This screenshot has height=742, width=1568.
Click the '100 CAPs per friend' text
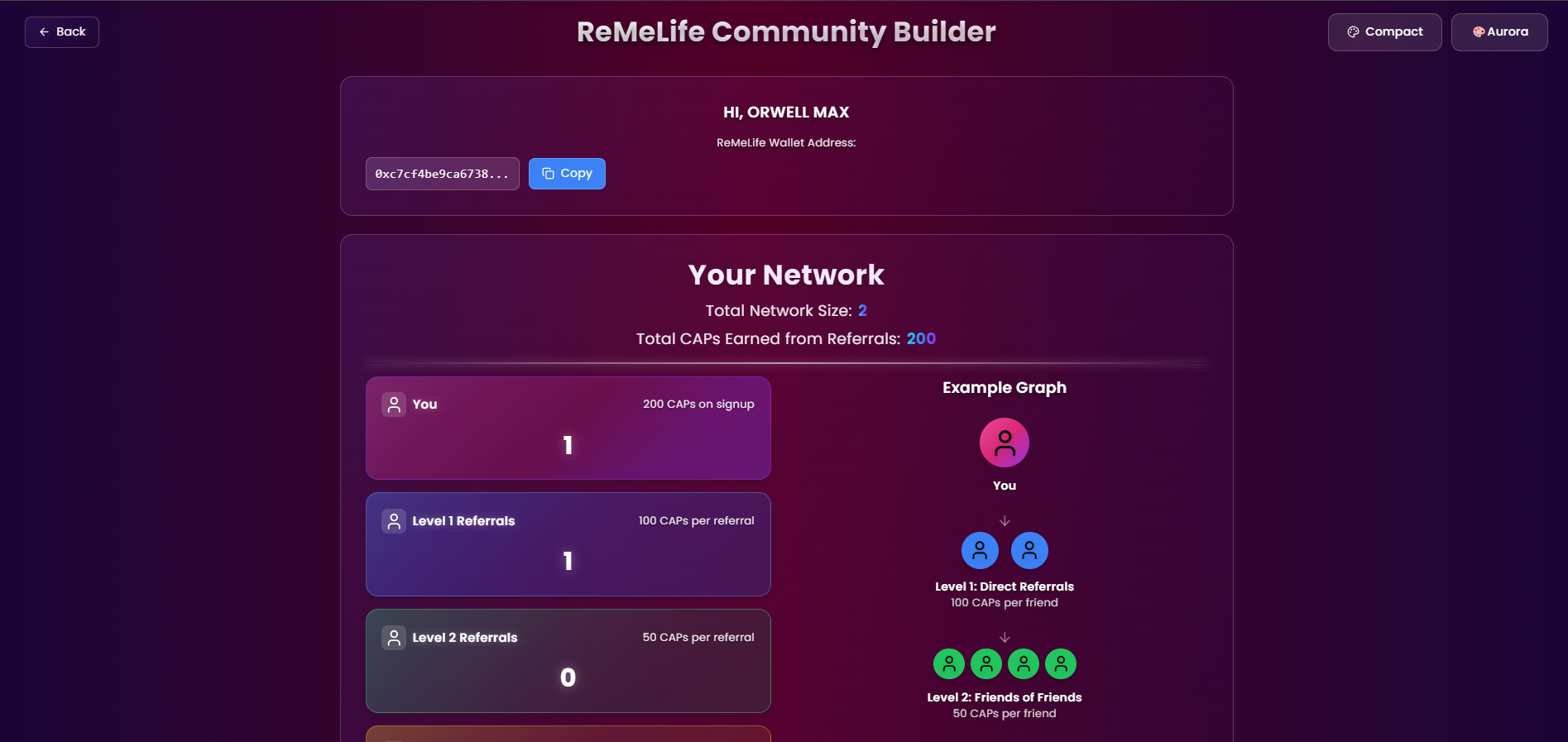tap(1005, 603)
